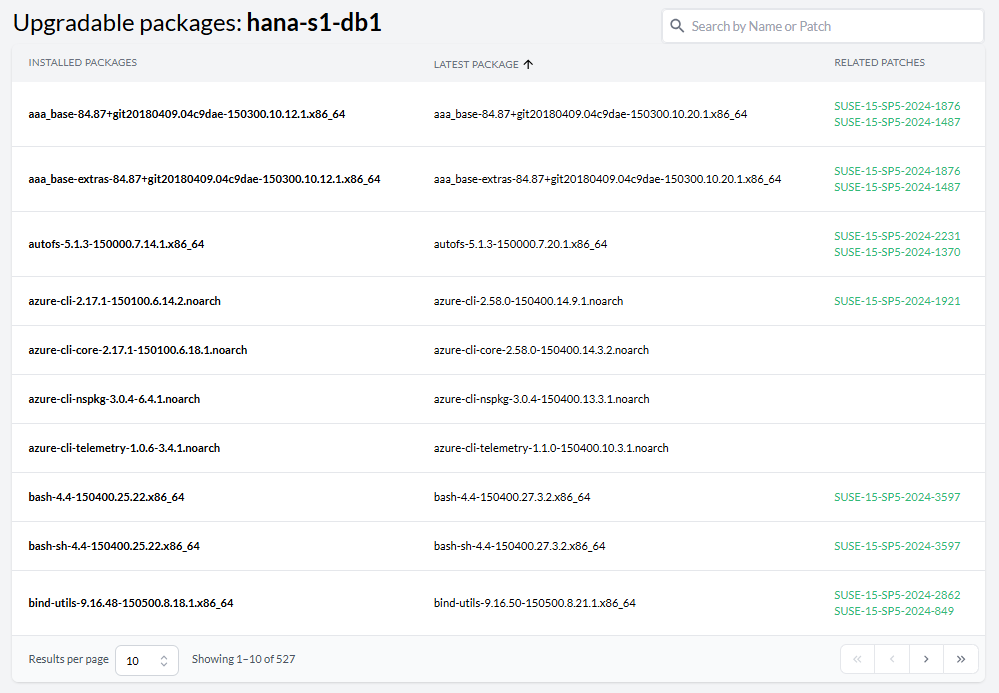Open the results per page dropdown
Screen dimensions: 999x693
[x=147, y=660]
